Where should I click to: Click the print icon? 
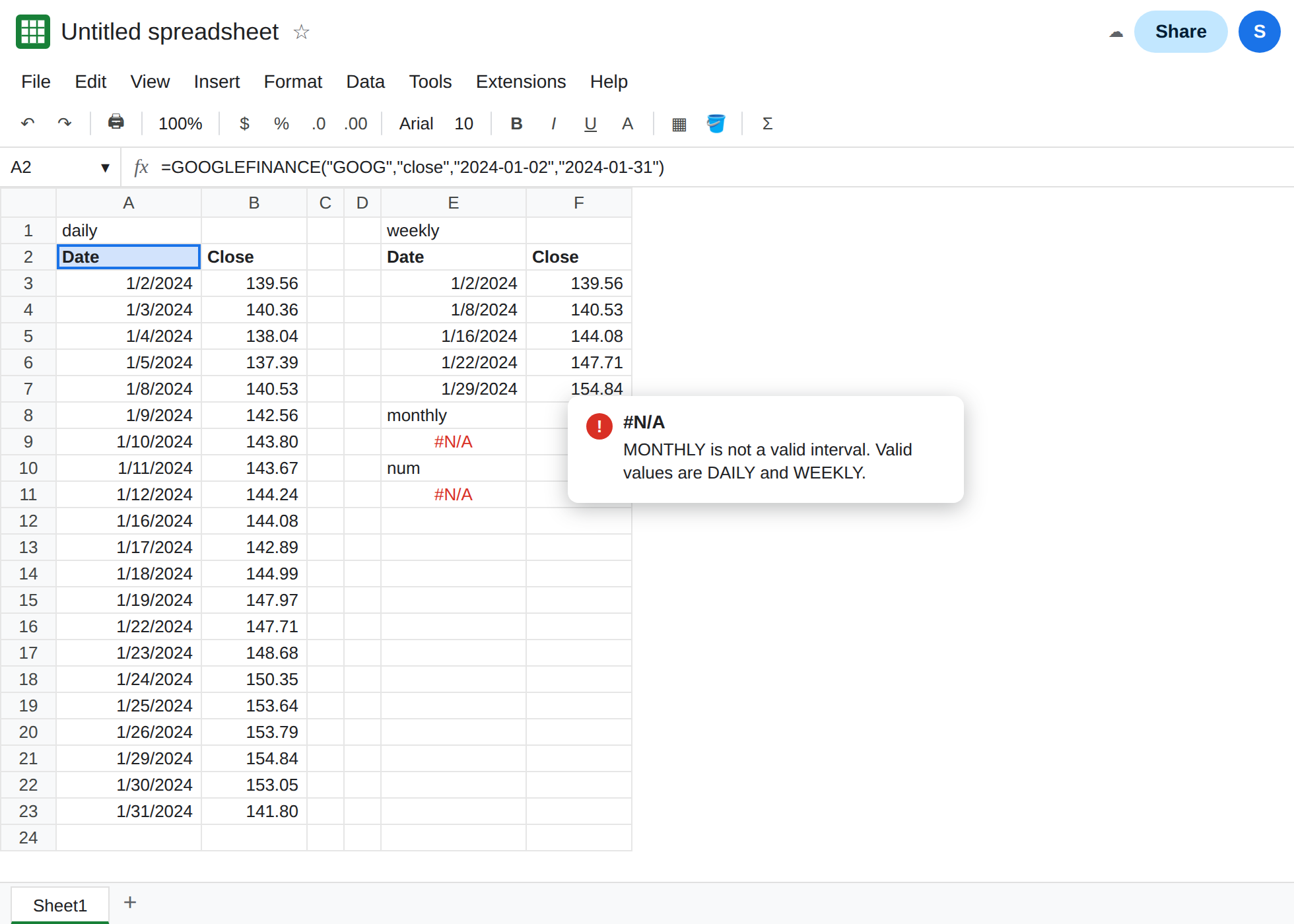coord(116,123)
